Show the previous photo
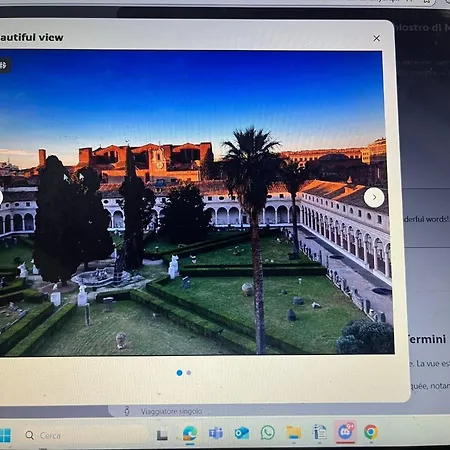Screen dimensions: 450x450 click(1, 197)
